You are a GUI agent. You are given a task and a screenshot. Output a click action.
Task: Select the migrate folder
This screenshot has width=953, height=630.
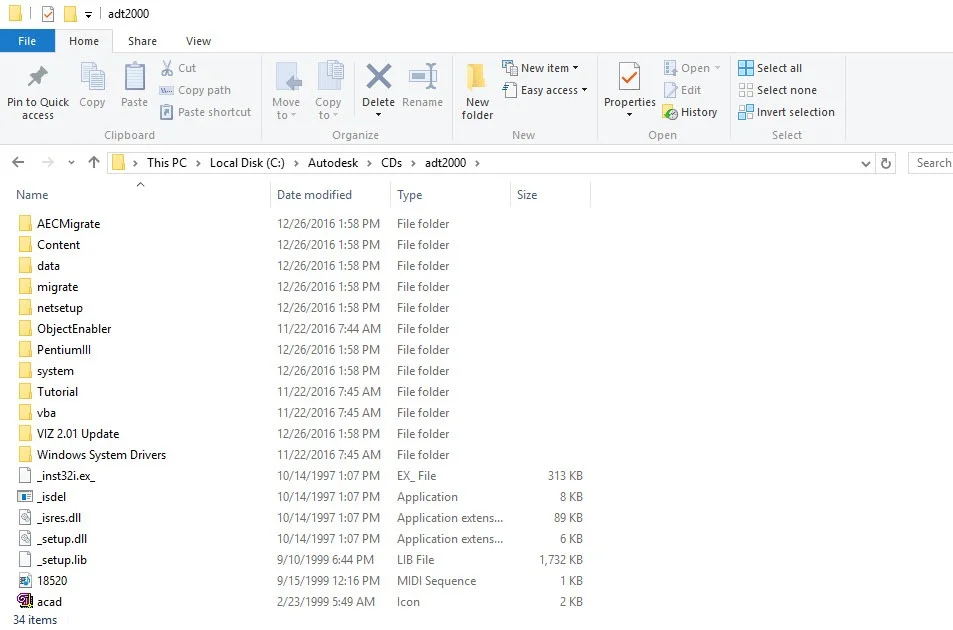[x=57, y=287]
